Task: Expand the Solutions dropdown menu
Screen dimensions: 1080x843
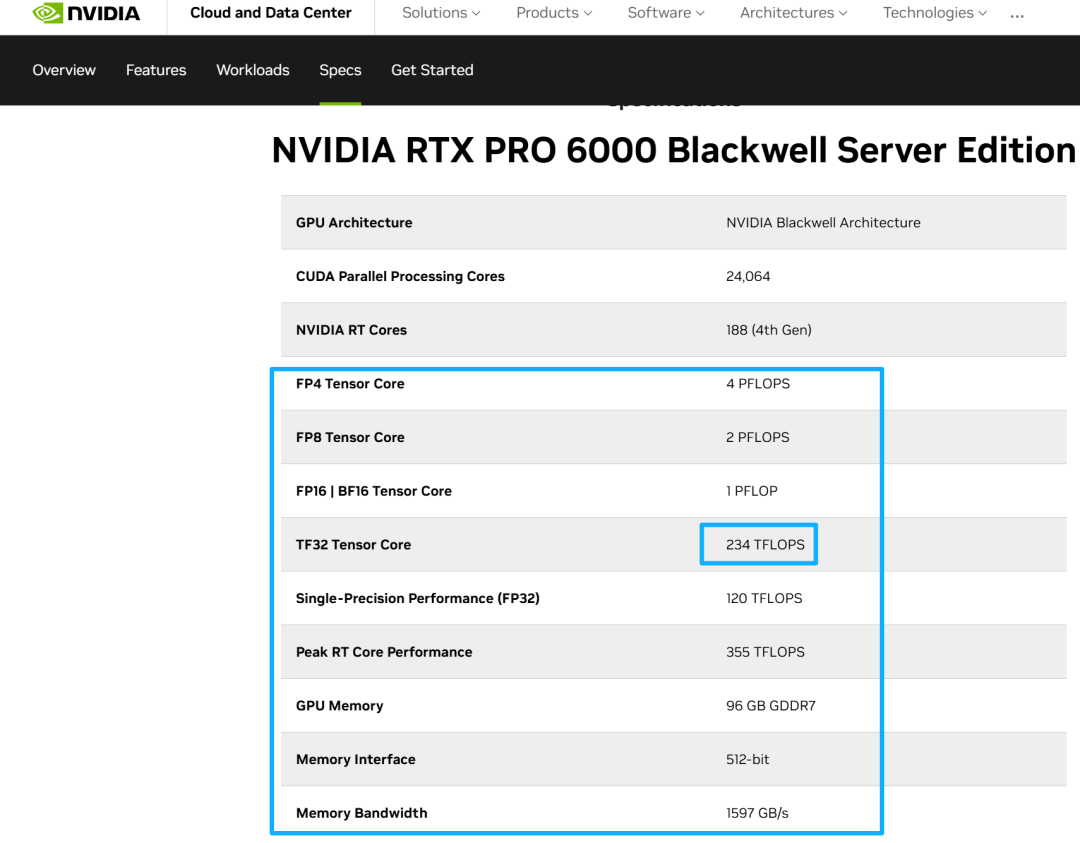Action: 441,12
